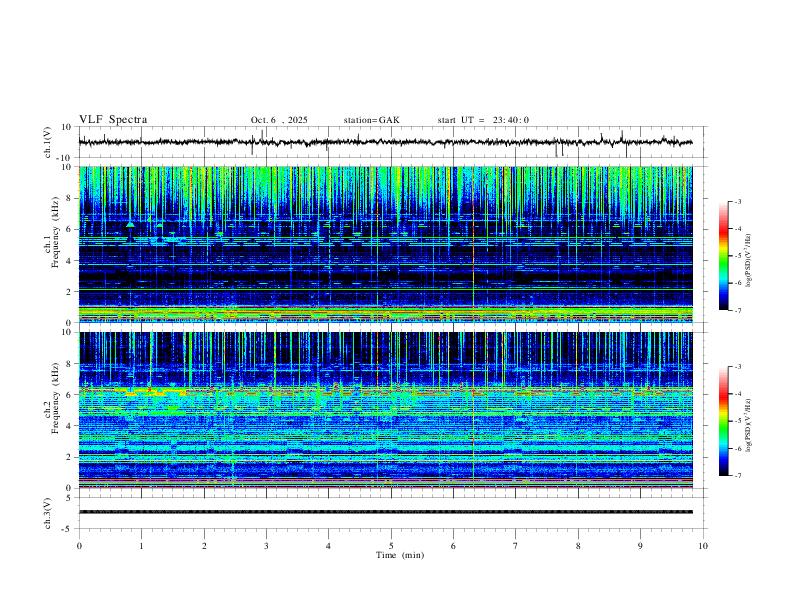Click the '-6' tick on the lower colorbar
Screen dimensions: 792x612
738,448
